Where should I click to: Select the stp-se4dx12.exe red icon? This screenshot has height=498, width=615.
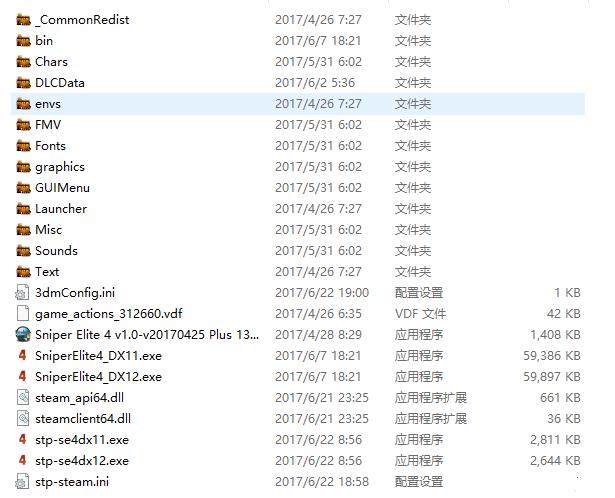(x=23, y=460)
